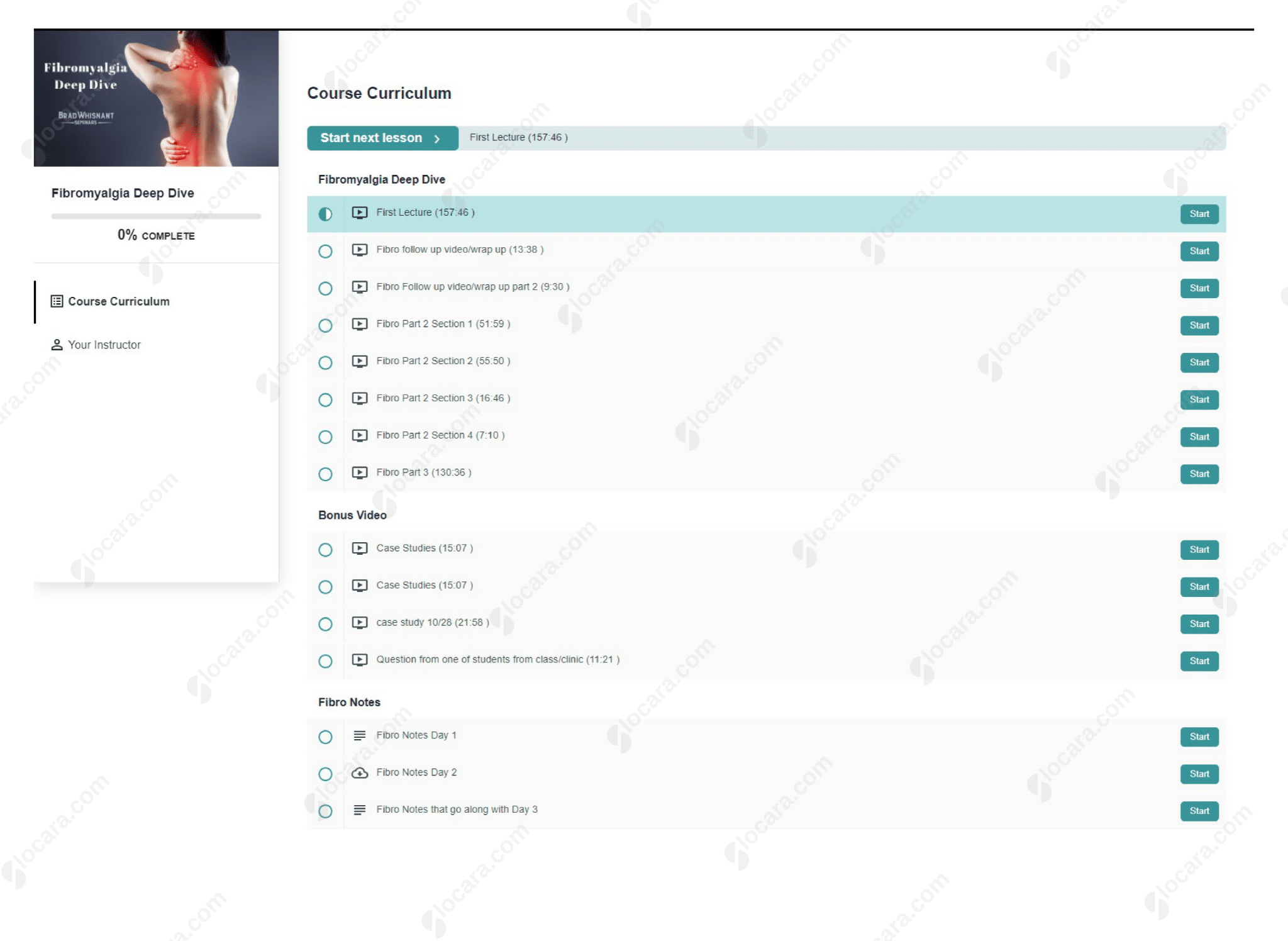Mark Fibro Part 2 Section 1 circle complete

pos(325,325)
